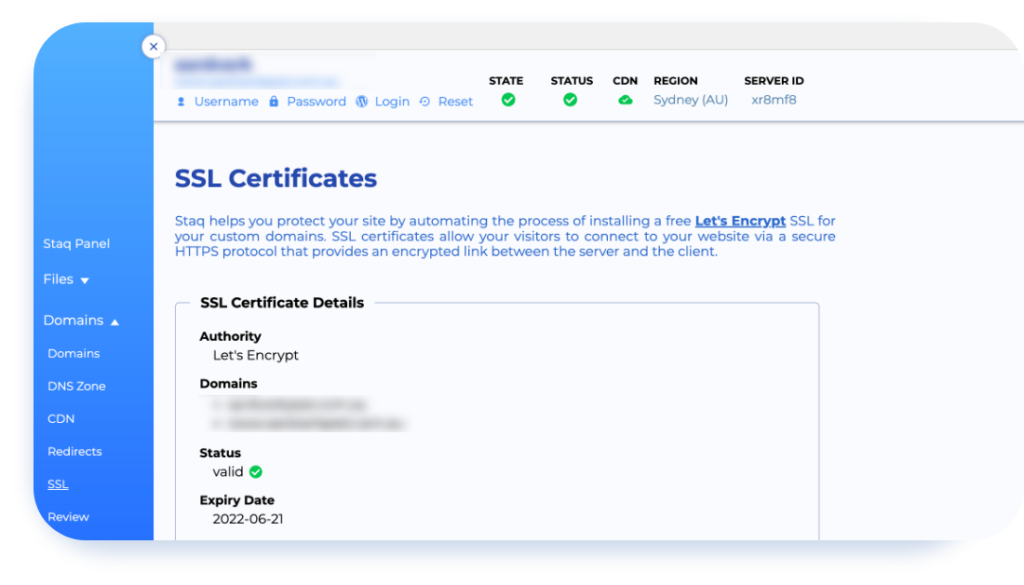Open the Let's Encrypt link
The width and height of the screenshot is (1024, 585).
pos(740,221)
